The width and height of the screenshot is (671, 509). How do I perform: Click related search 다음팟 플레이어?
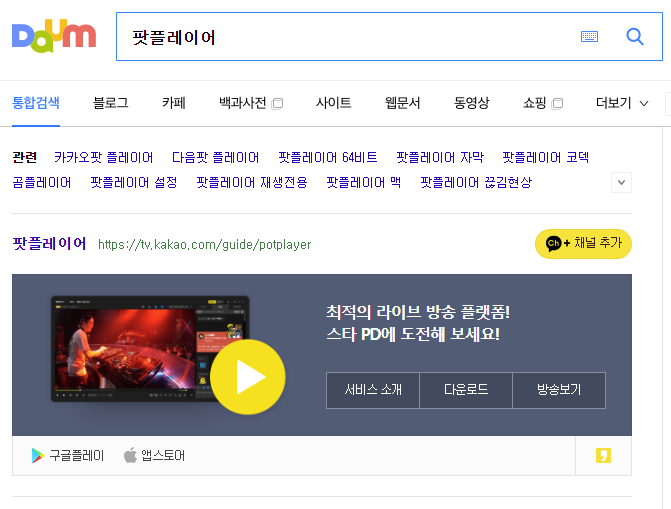tap(215, 158)
